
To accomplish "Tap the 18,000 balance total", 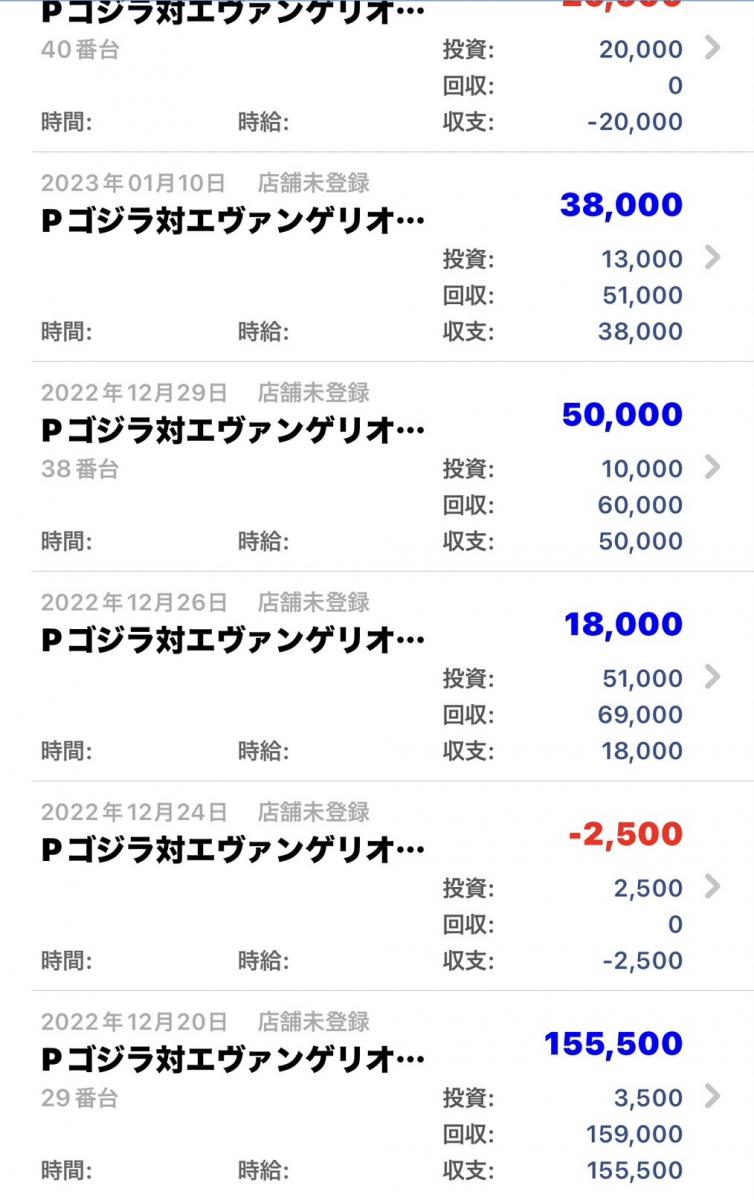I will (x=623, y=625).
